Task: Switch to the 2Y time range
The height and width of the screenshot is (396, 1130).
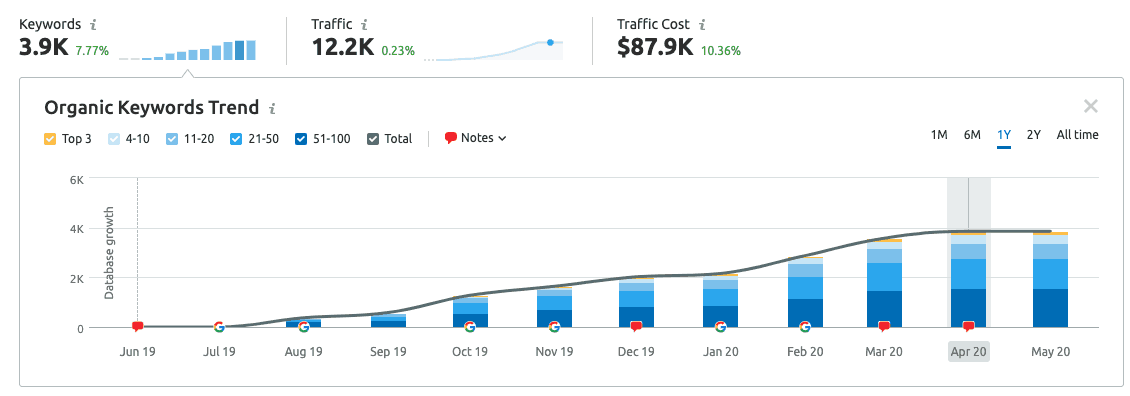Action: coord(1033,135)
